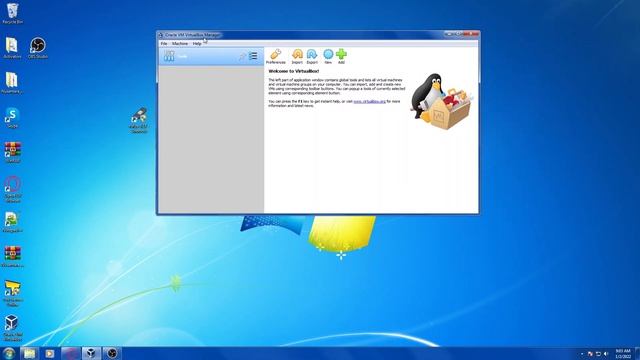Open the Tools list menu icon

pyautogui.click(x=253, y=56)
